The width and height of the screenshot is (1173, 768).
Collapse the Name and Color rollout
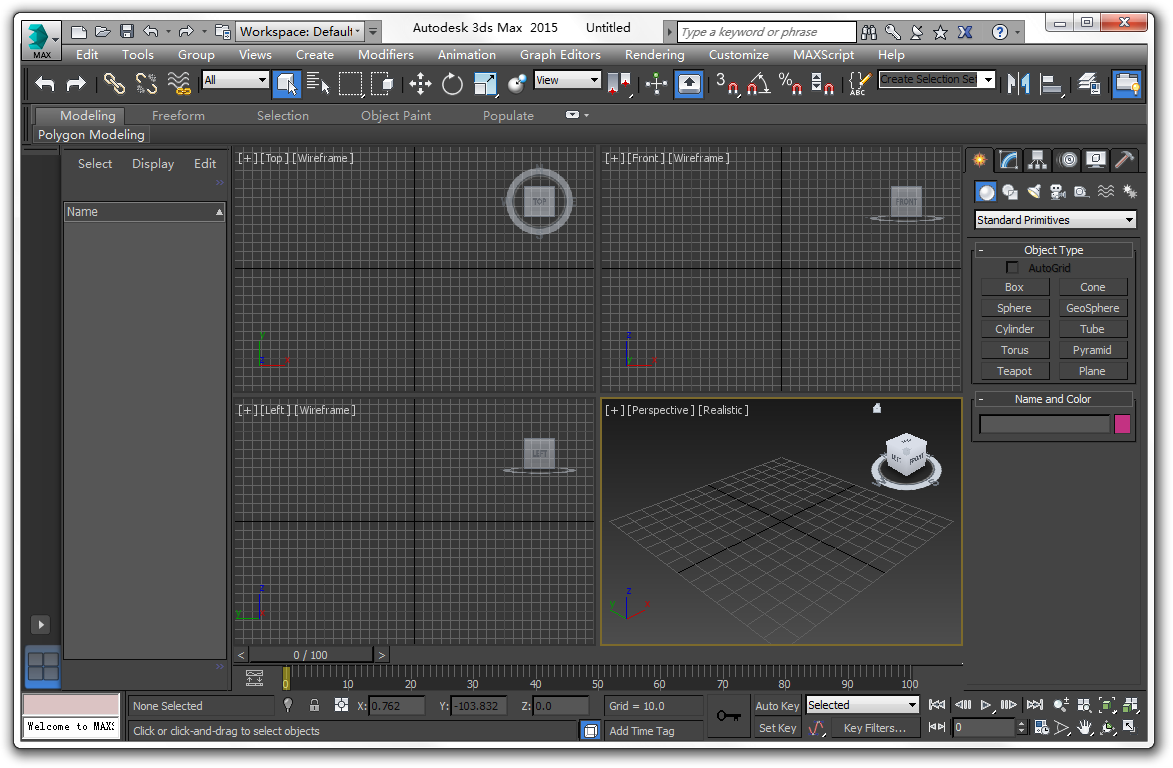[x=1053, y=399]
